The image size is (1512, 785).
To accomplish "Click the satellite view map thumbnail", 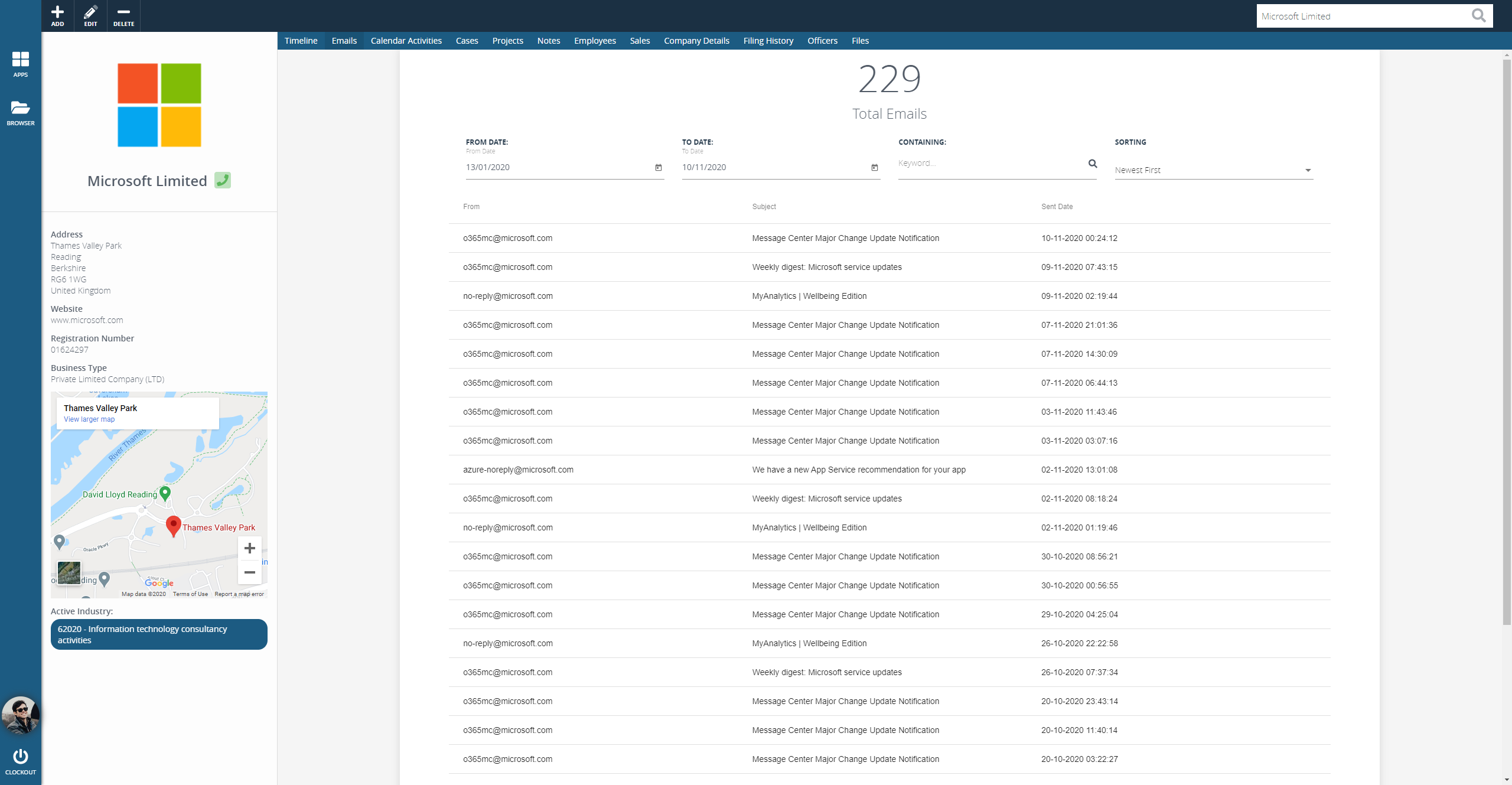I will (x=69, y=572).
